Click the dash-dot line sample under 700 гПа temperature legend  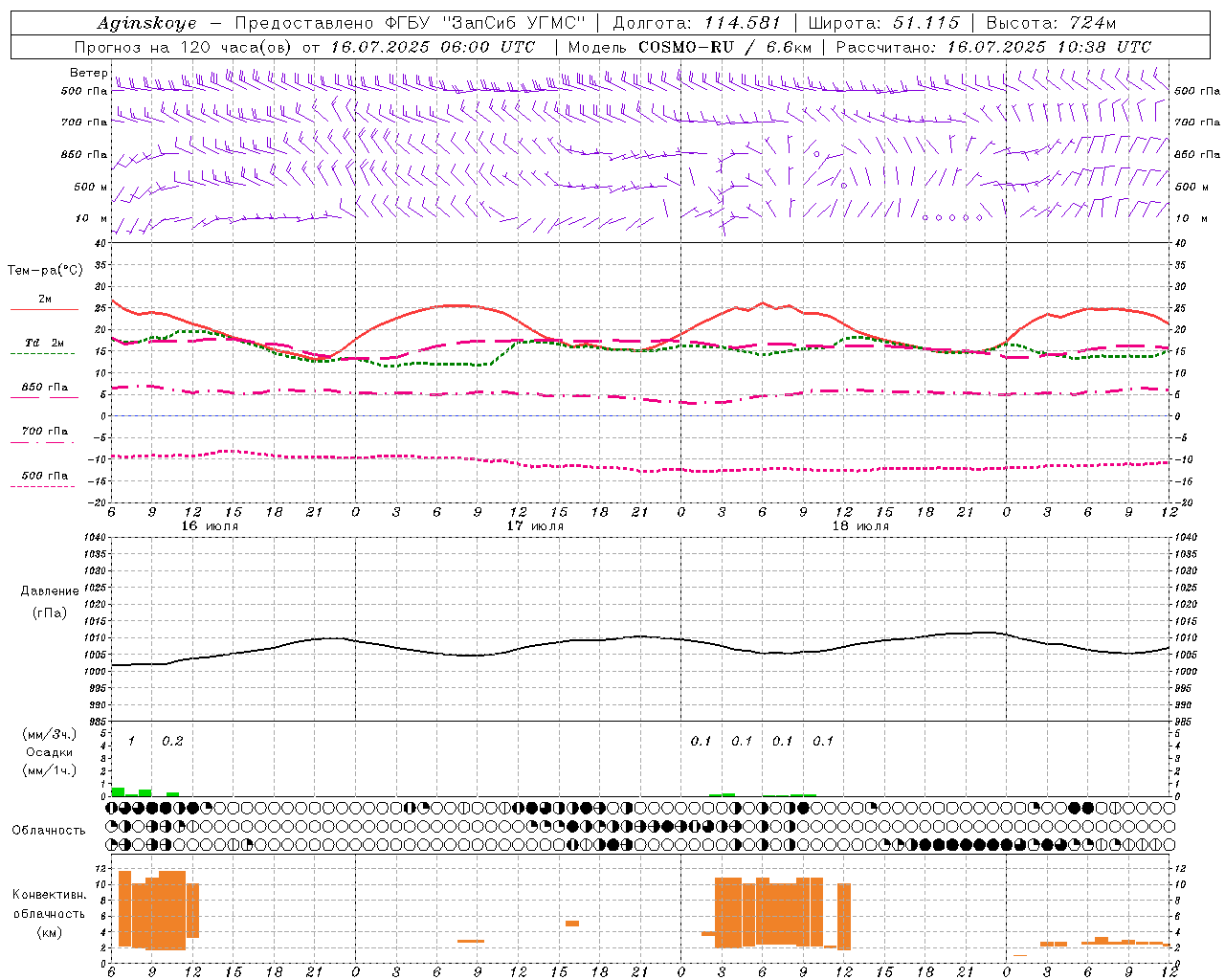pos(42,442)
